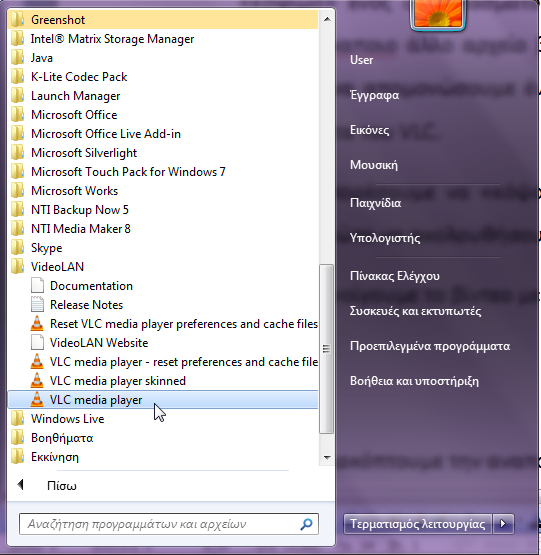Click the Microsoft Silverlight folder icon

pyautogui.click(x=17, y=153)
